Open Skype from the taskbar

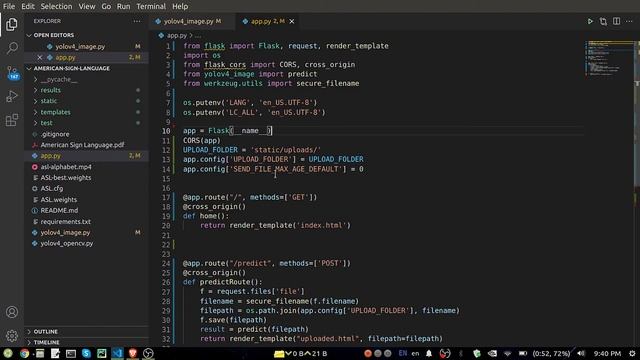(86, 353)
